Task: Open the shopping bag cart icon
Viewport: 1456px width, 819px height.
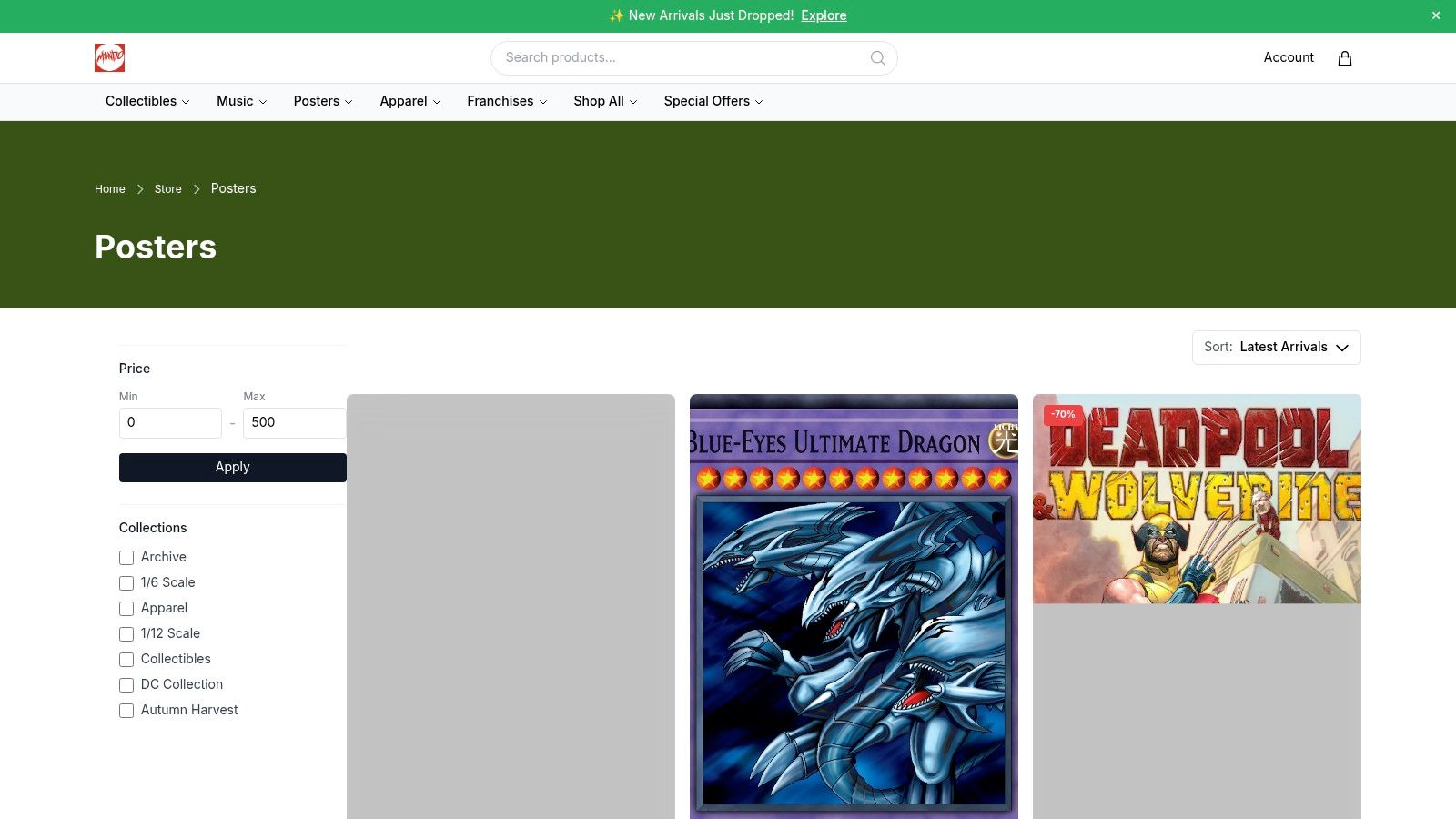Action: click(x=1344, y=58)
